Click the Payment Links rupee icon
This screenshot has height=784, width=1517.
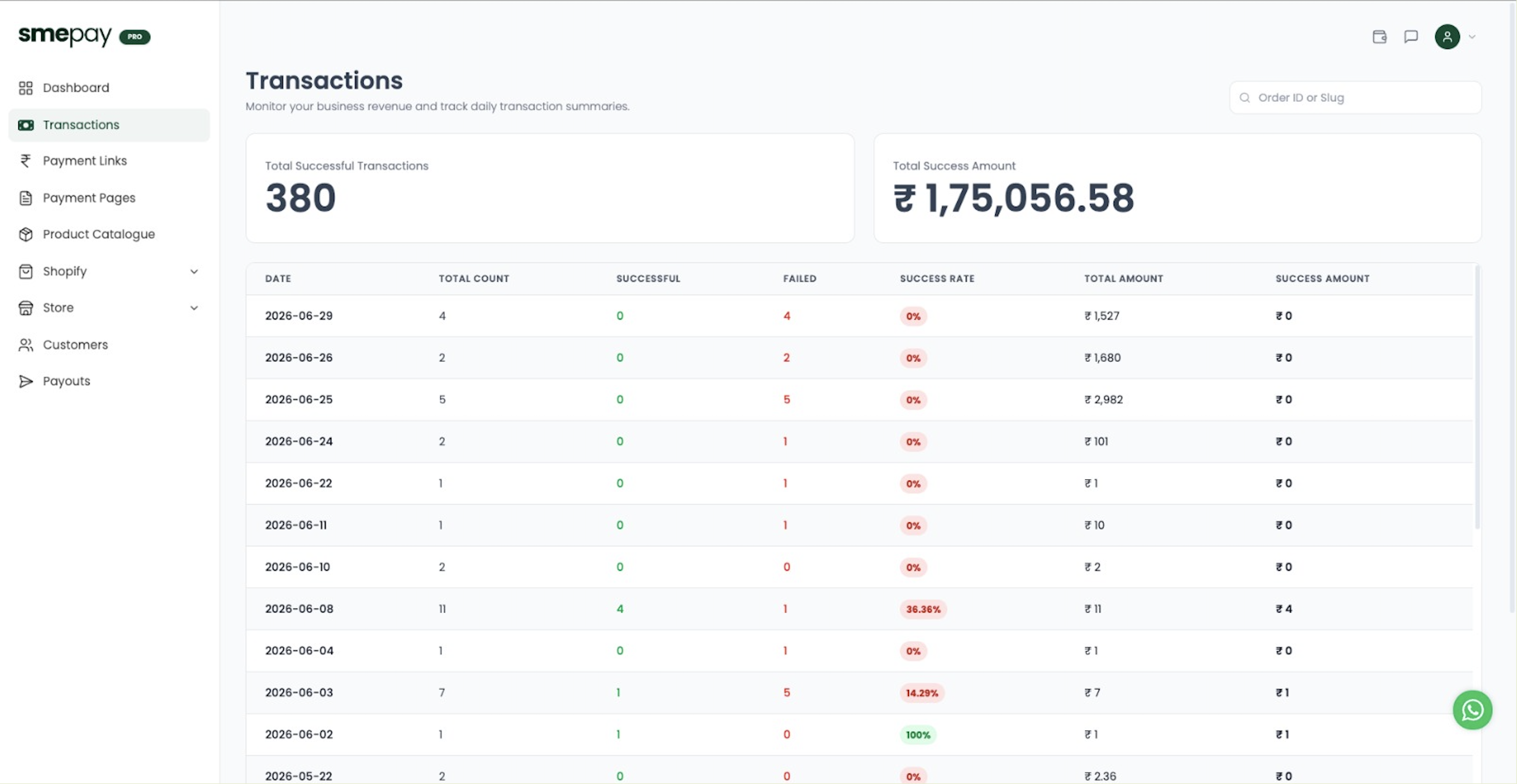click(25, 161)
